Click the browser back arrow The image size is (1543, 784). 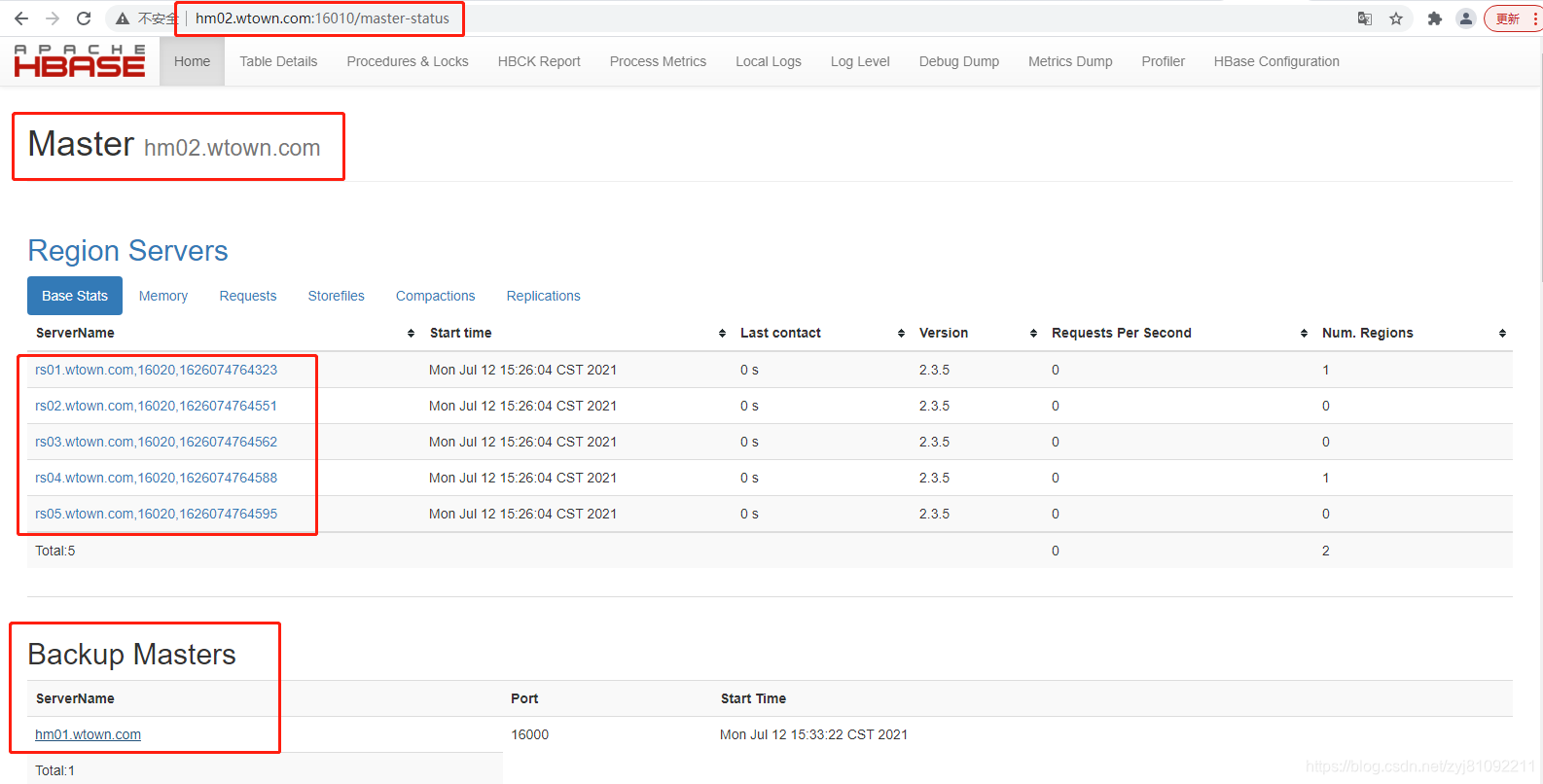pos(21,18)
